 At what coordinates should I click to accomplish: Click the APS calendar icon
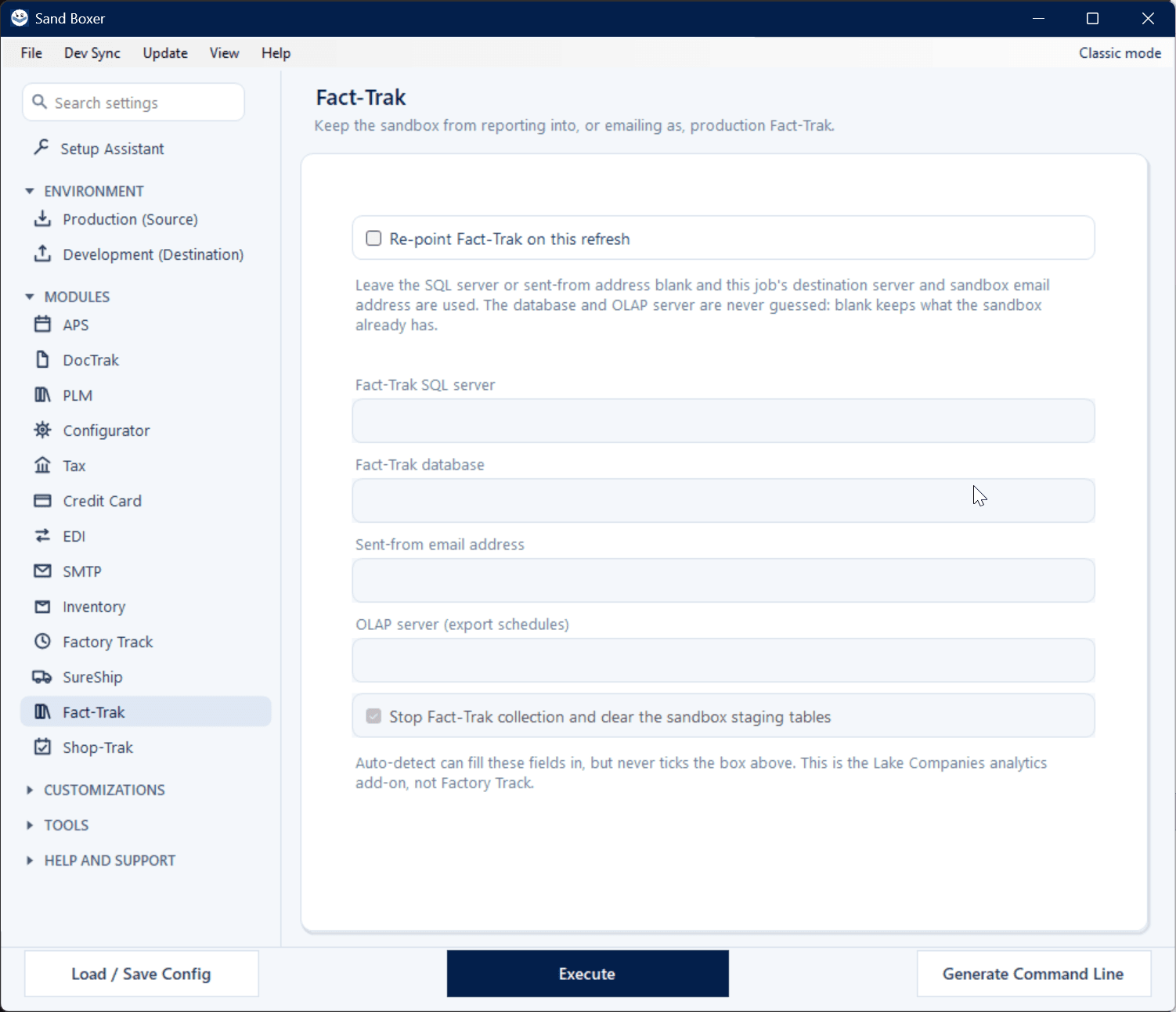[x=43, y=324]
